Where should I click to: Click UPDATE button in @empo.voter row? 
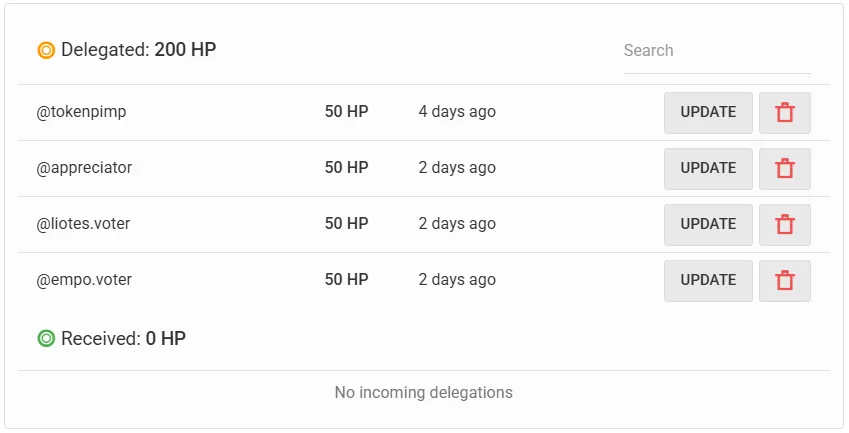click(708, 281)
